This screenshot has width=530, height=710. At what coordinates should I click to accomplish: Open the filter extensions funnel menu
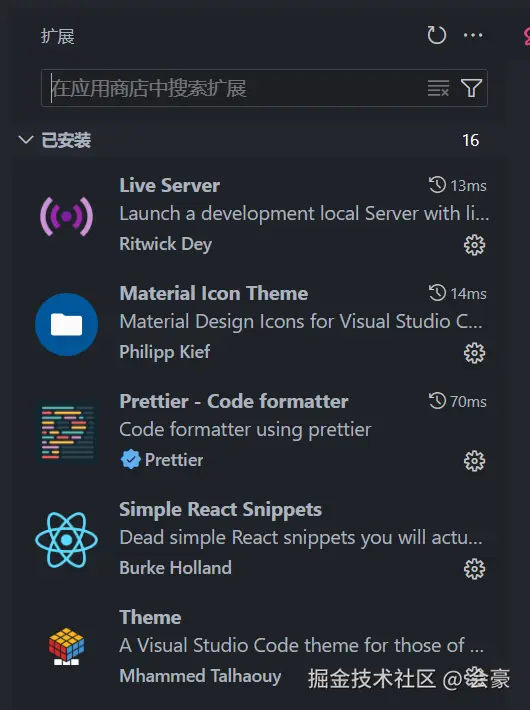click(471, 88)
